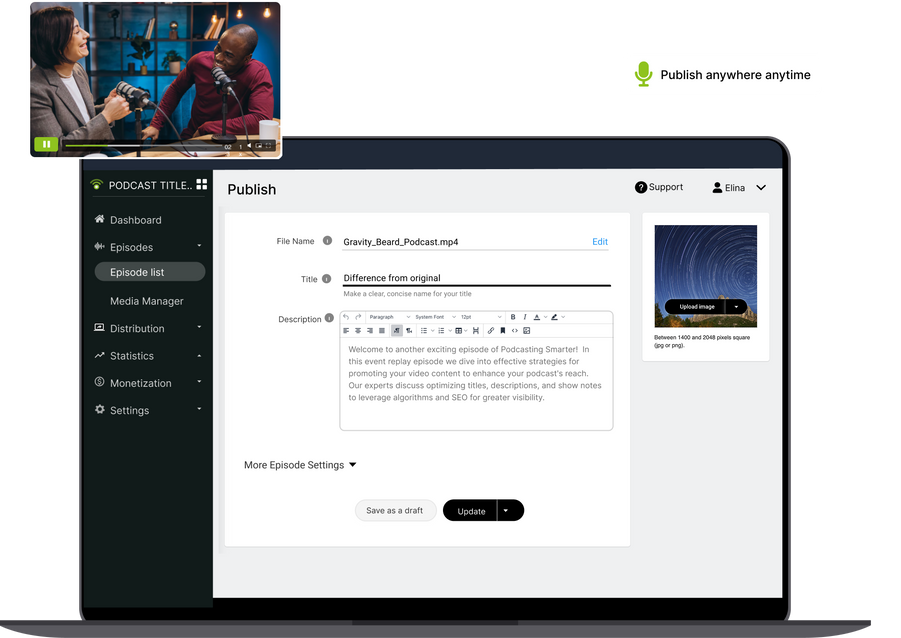This screenshot has width=901, height=638.
Task: Insert an anchor bookmark
Action: (503, 330)
